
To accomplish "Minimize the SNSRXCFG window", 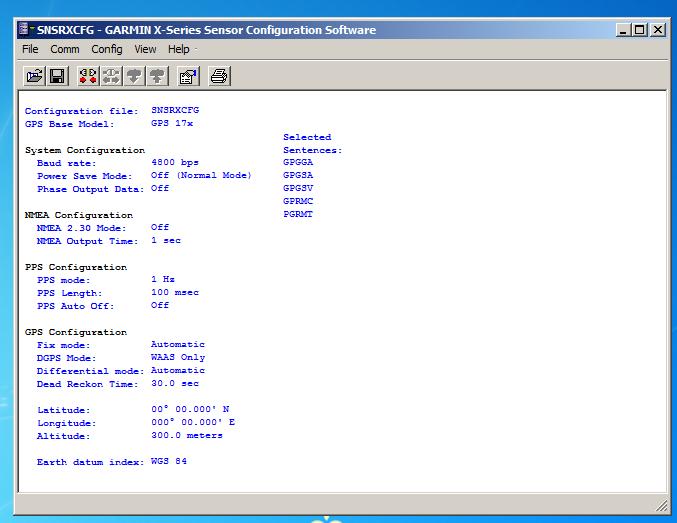I will [x=623, y=30].
